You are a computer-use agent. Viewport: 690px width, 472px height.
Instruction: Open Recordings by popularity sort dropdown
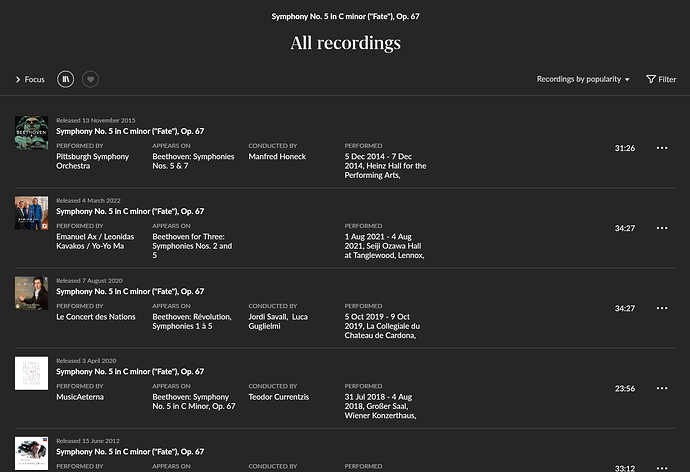pyautogui.click(x=583, y=79)
